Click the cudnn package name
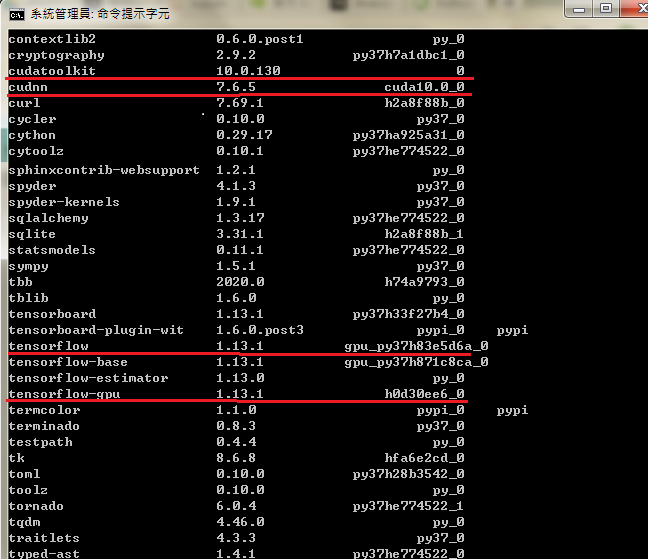Image resolution: width=648 pixels, height=559 pixels. 28,87
